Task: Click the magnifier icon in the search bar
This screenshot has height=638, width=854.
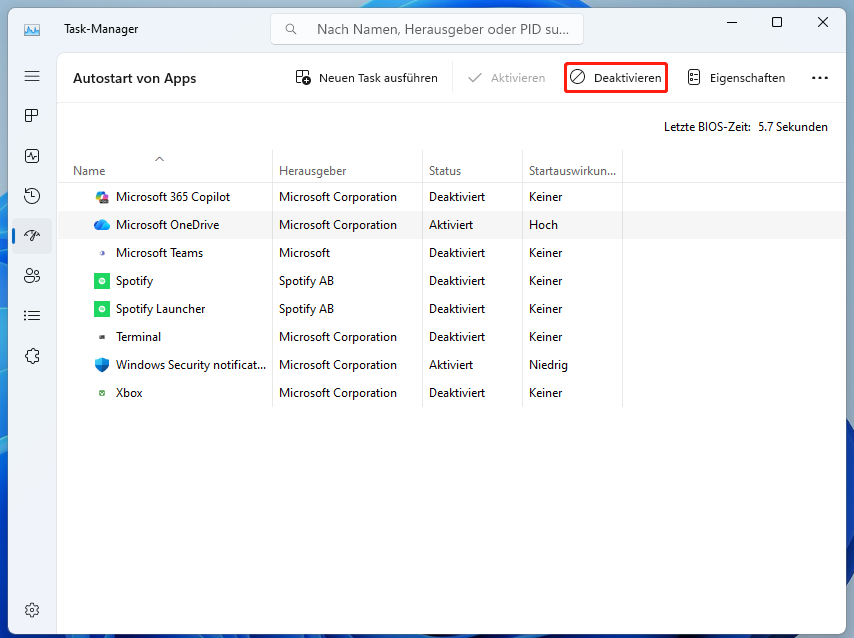Action: [x=290, y=29]
